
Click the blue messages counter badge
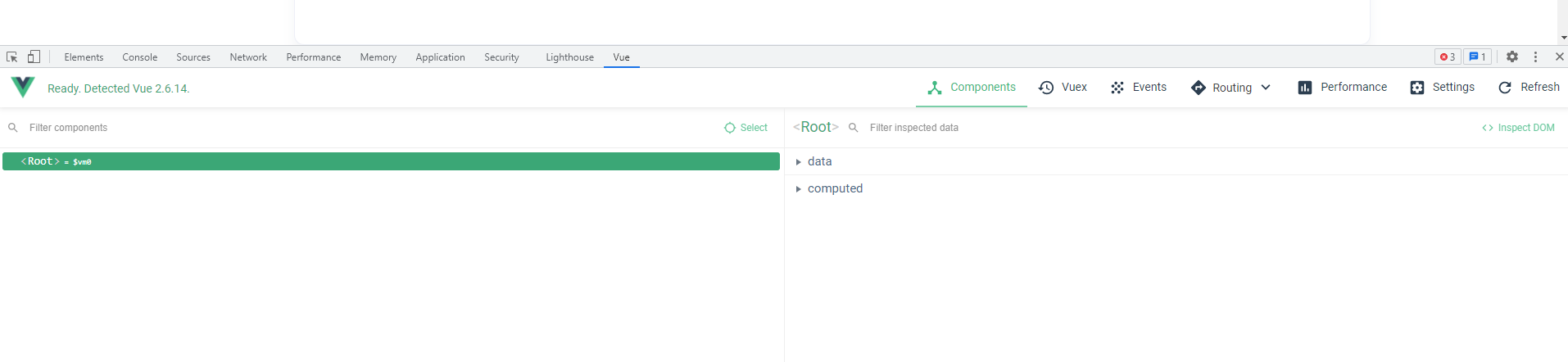tap(1477, 57)
